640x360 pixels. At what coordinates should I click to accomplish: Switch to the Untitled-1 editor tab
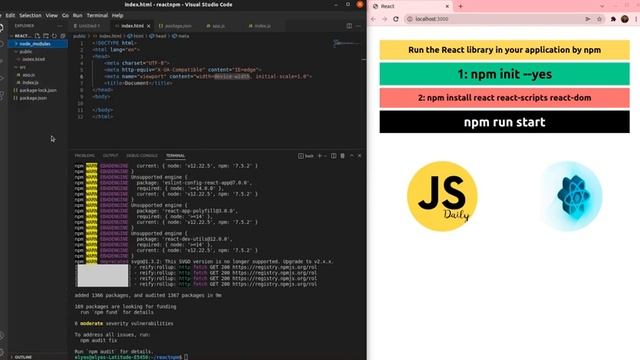click(x=89, y=26)
